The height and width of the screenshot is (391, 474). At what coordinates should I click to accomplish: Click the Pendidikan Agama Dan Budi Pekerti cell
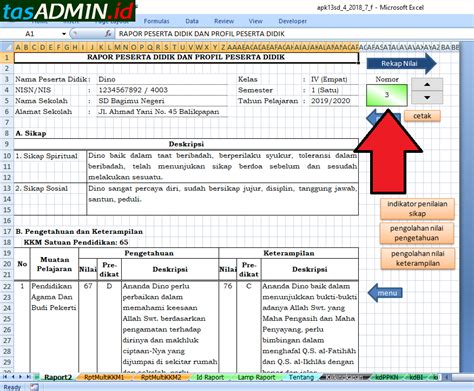coord(54,297)
